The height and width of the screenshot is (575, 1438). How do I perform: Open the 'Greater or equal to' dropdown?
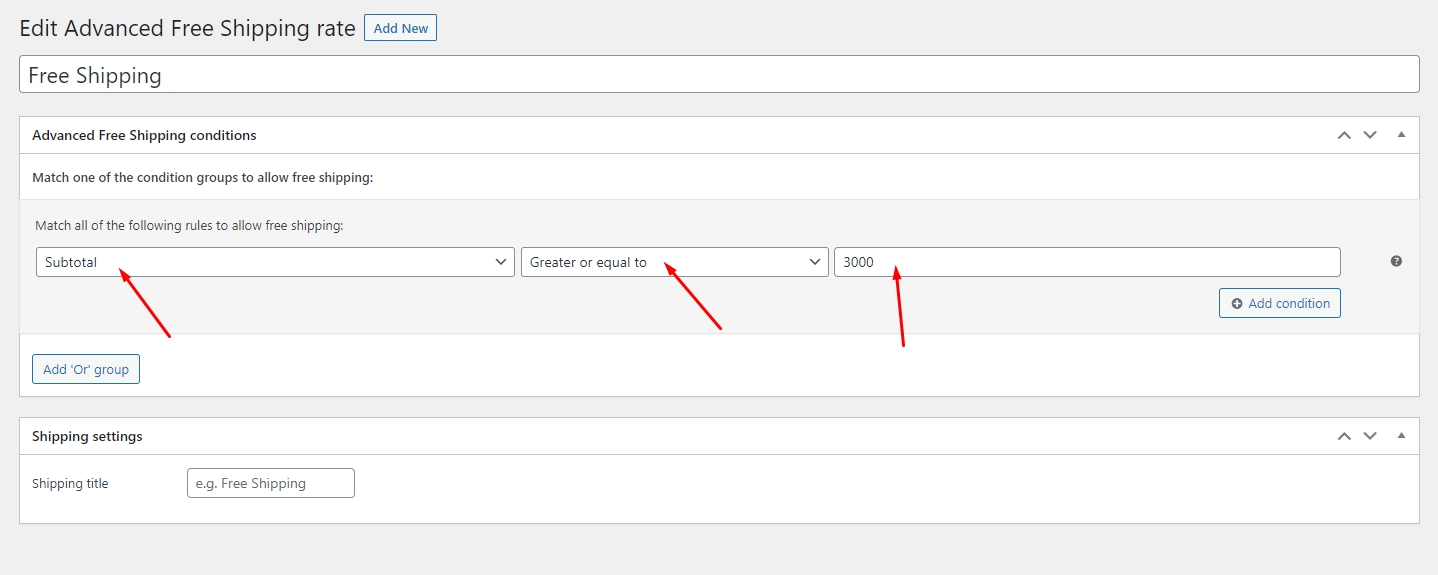674,262
